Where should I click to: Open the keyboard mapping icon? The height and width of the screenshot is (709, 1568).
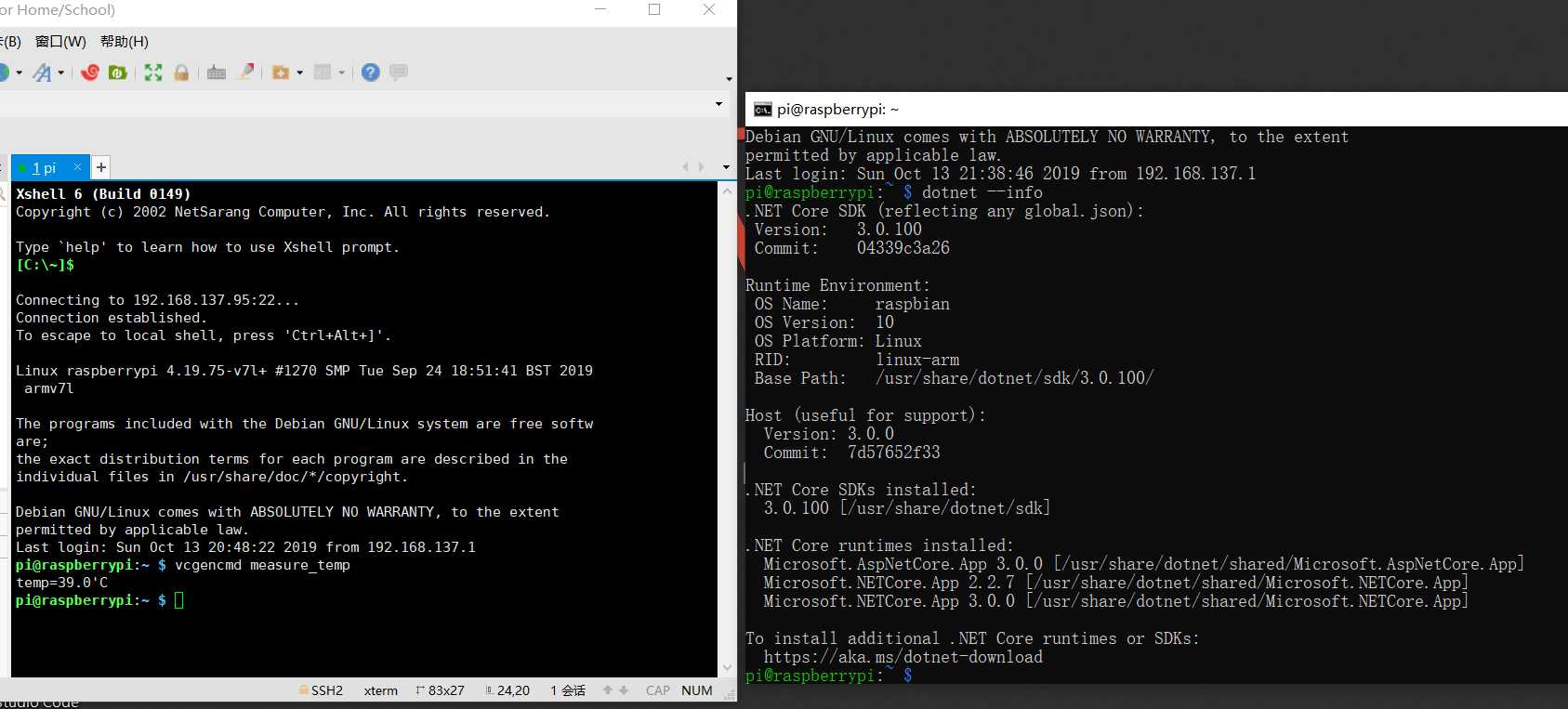217,72
